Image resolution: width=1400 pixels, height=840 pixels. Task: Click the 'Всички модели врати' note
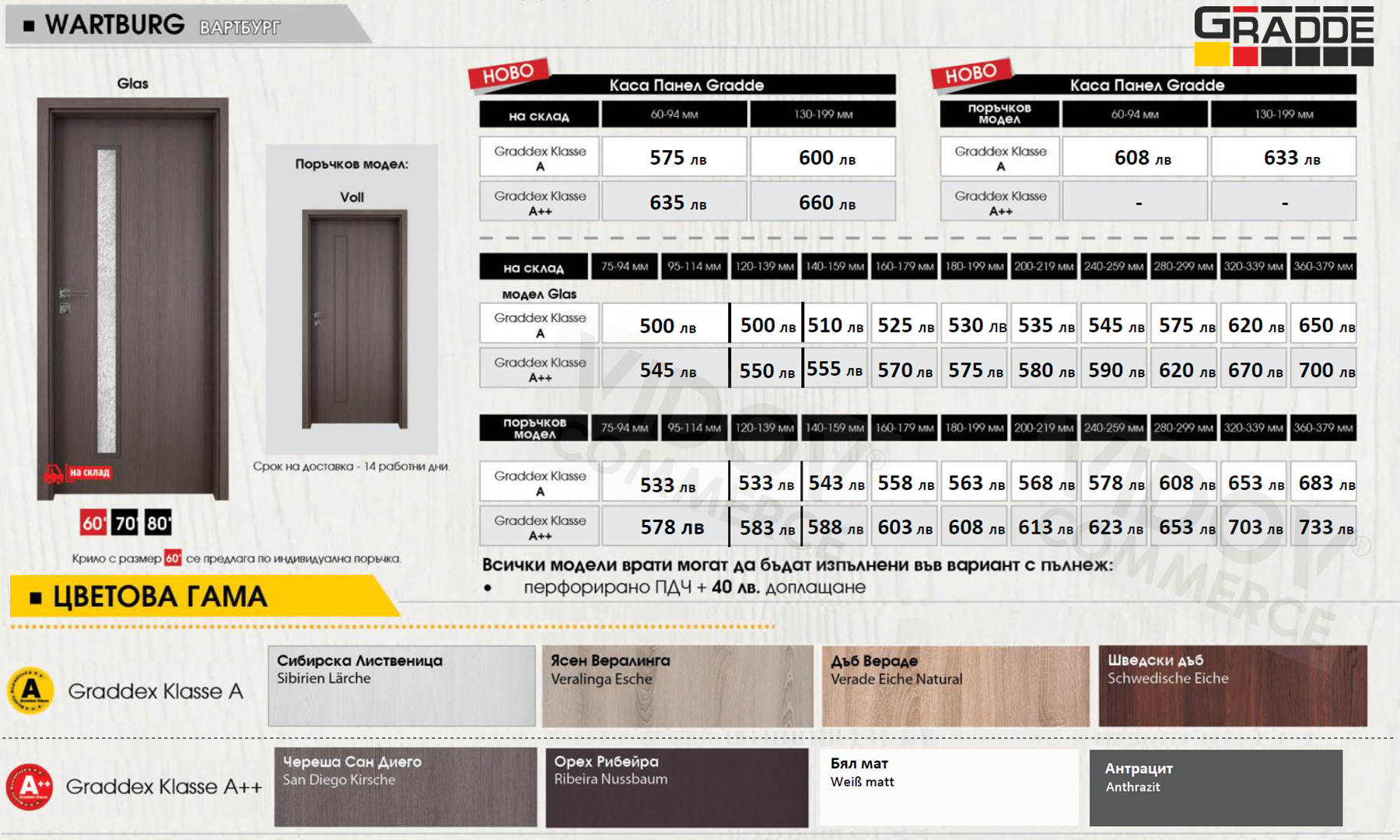coord(797,565)
